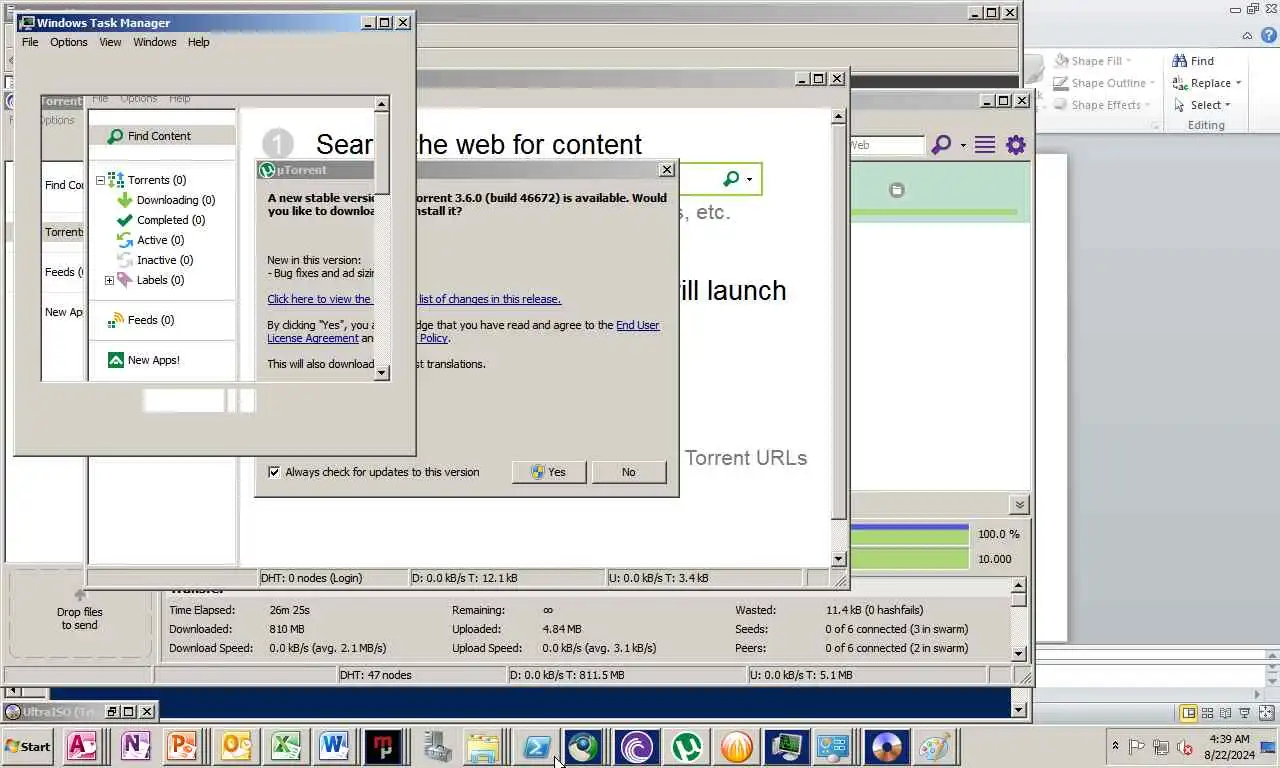This screenshot has width=1280, height=768.
Task: Open Task Manager monitor icon in taskbar
Action: (786, 746)
